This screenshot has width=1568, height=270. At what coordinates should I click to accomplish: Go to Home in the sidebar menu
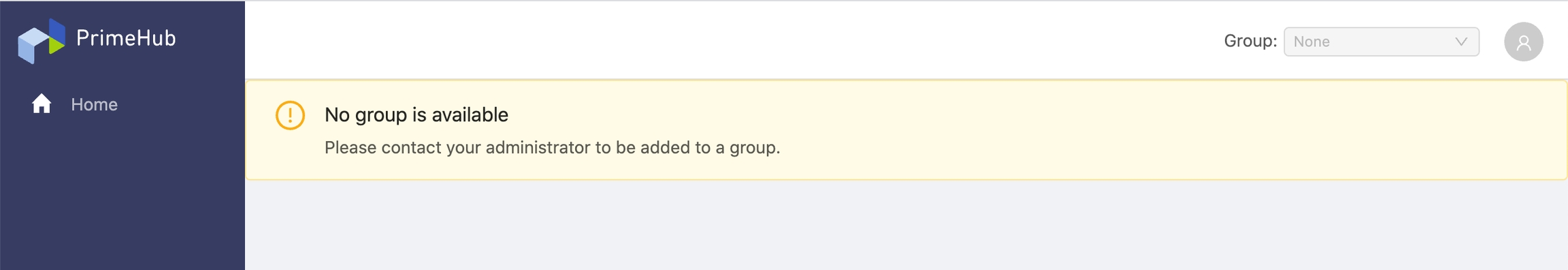[x=75, y=104]
